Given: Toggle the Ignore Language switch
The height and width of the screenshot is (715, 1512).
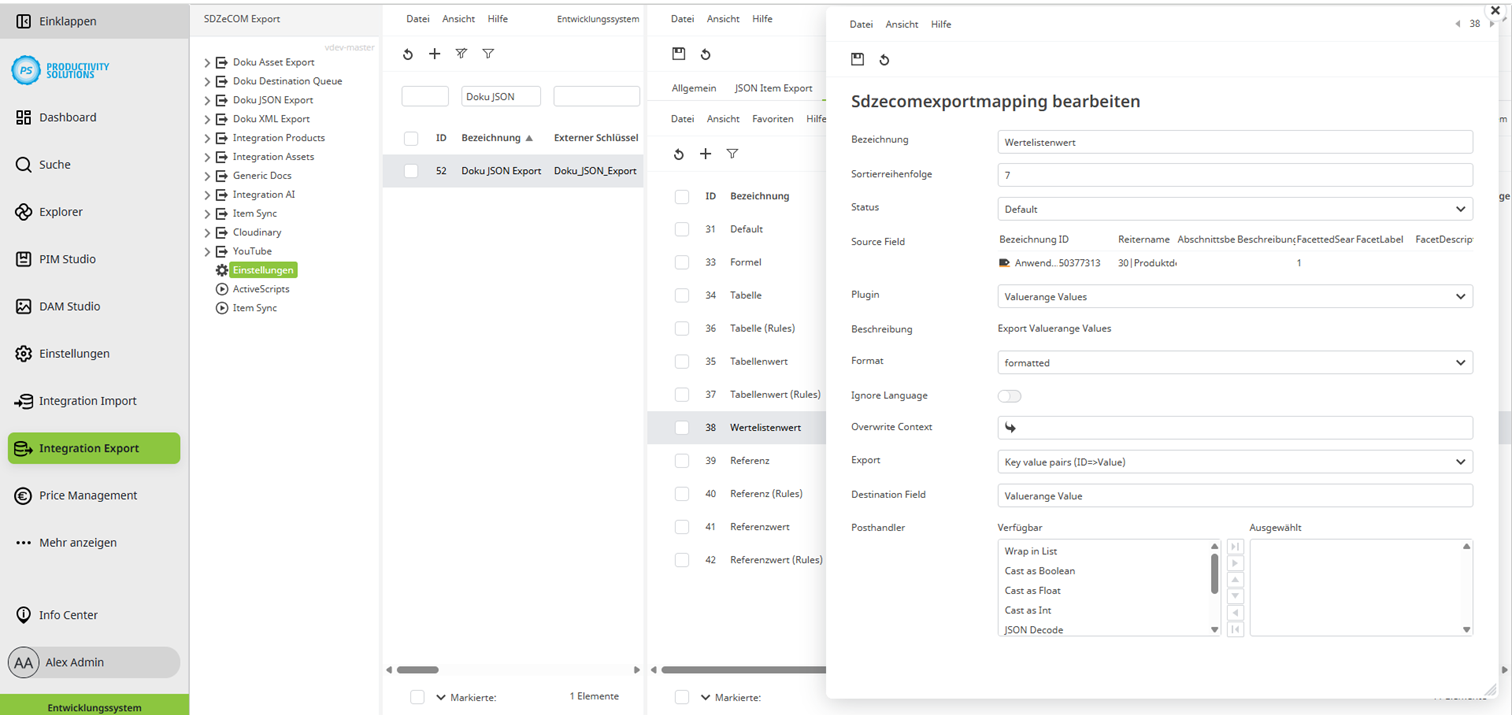Looking at the screenshot, I should point(1009,396).
